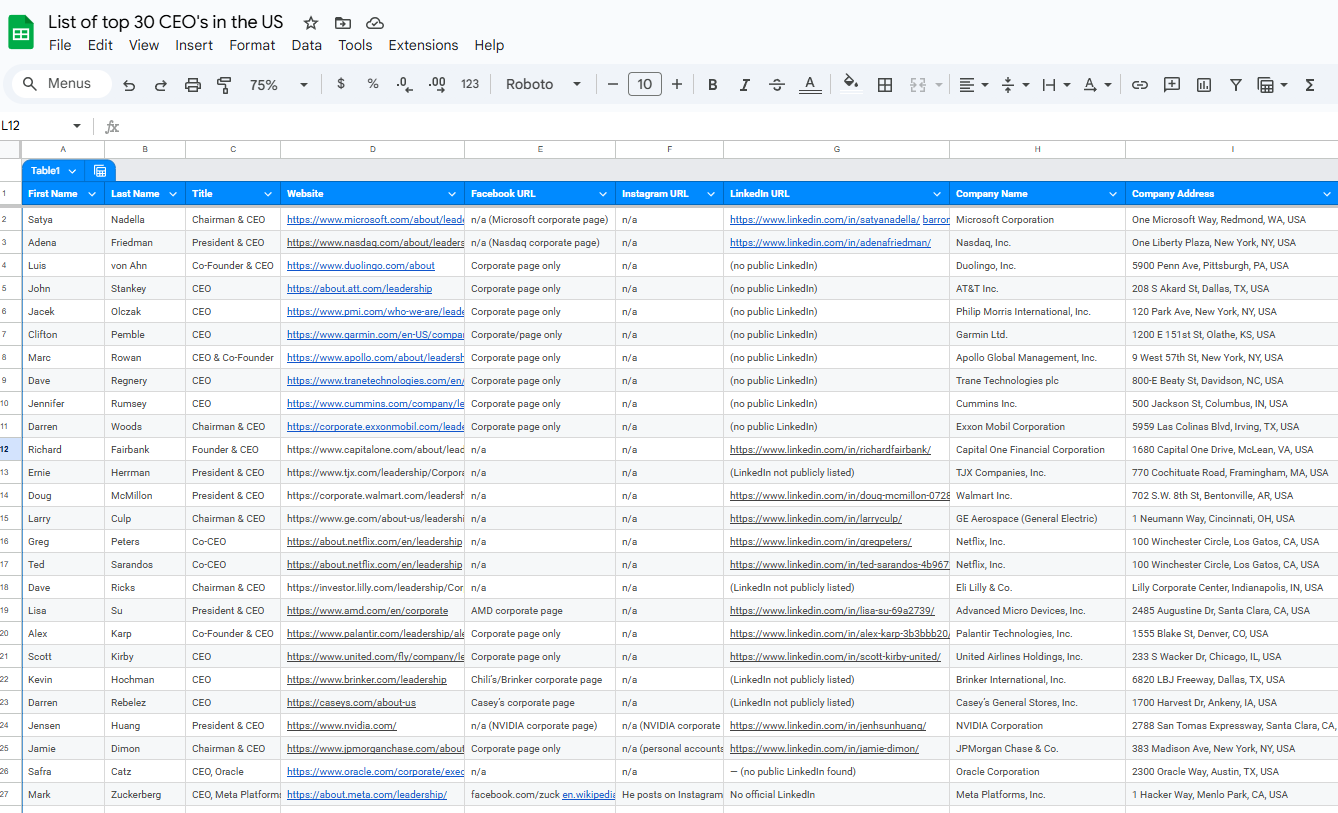
Task: Toggle bold formatting
Action: click(713, 85)
